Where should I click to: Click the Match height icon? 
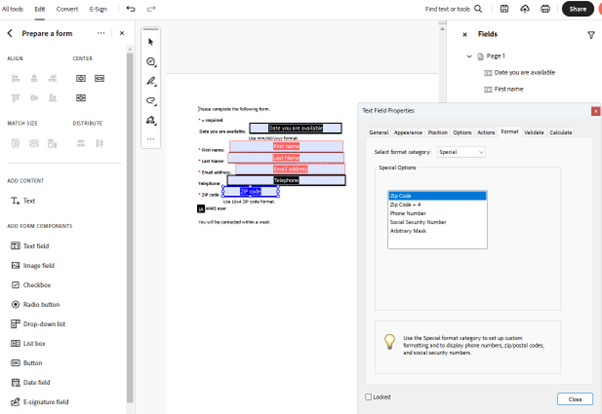click(x=15, y=144)
